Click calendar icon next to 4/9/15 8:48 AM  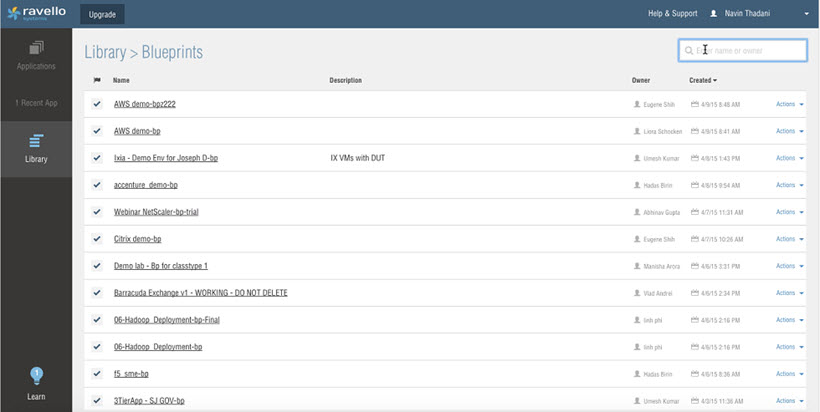click(x=695, y=104)
